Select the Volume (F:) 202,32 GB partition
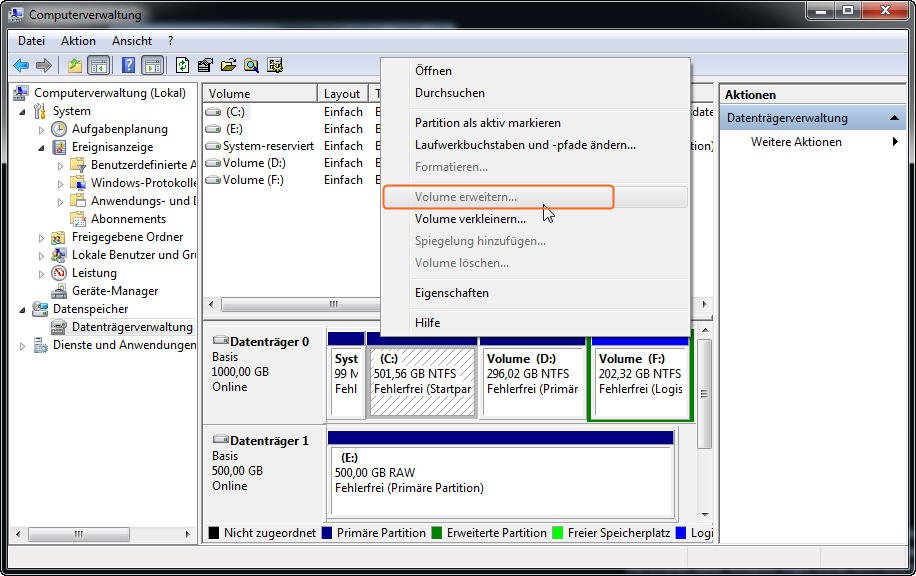The image size is (916, 576). click(x=640, y=382)
